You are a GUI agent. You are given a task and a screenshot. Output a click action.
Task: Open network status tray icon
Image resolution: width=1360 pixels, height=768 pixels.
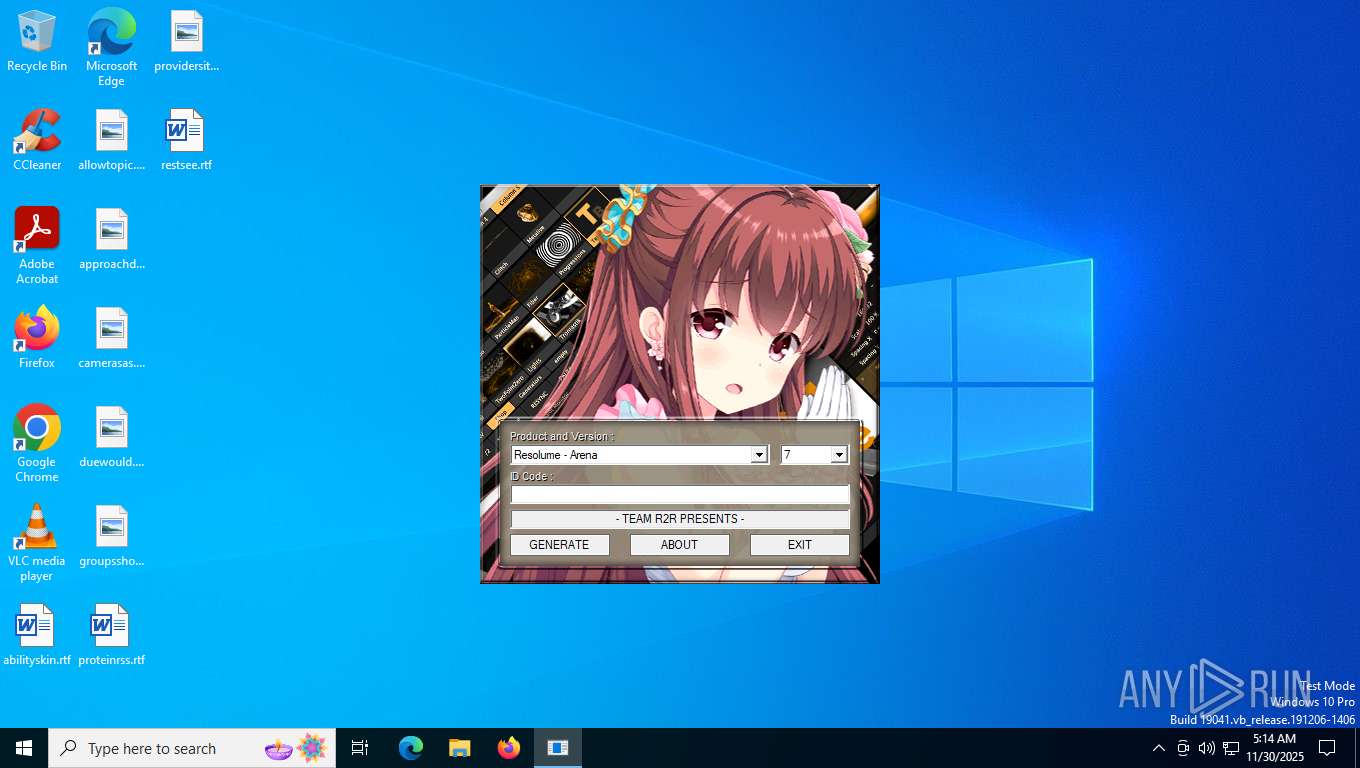1231,748
